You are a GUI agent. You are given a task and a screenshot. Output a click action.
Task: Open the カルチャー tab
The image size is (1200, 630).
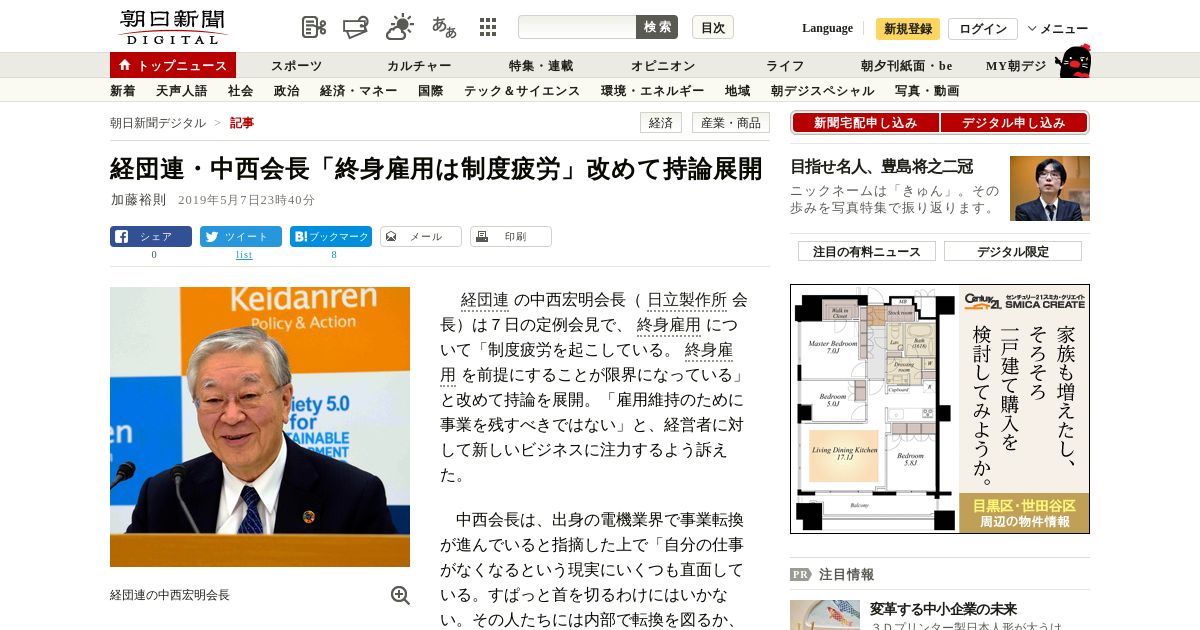(419, 66)
